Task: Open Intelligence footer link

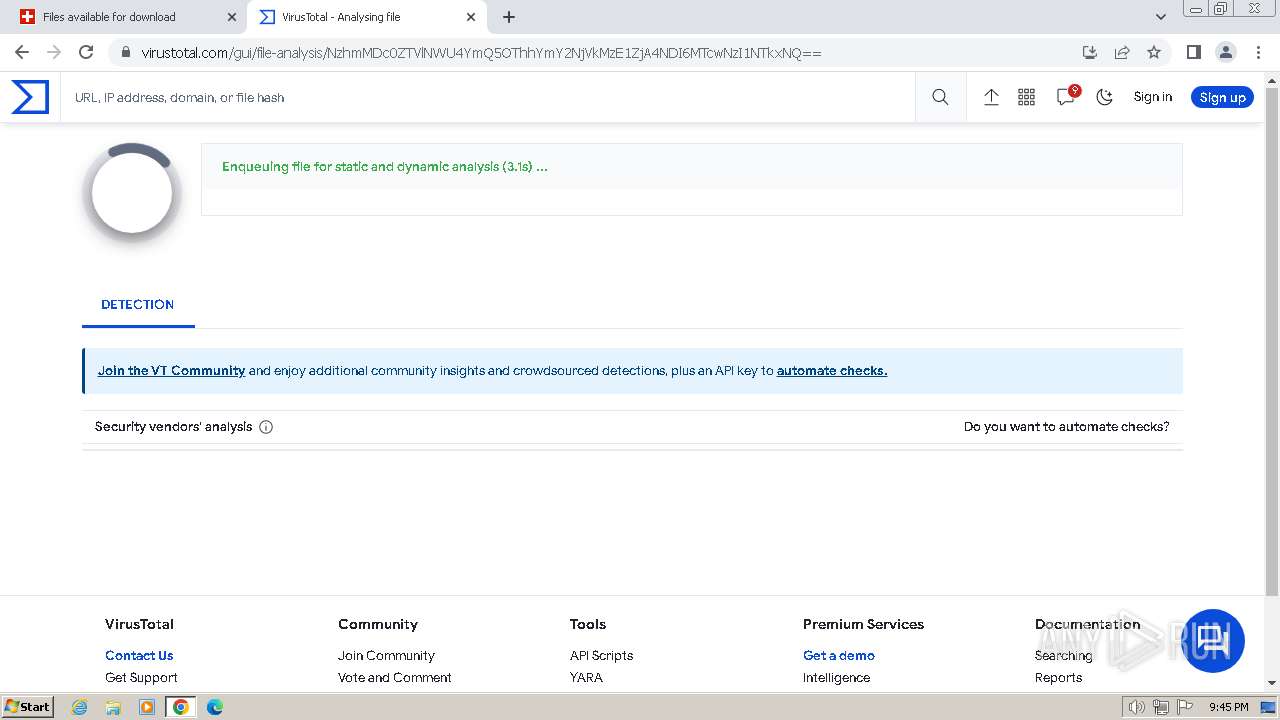Action: (836, 677)
